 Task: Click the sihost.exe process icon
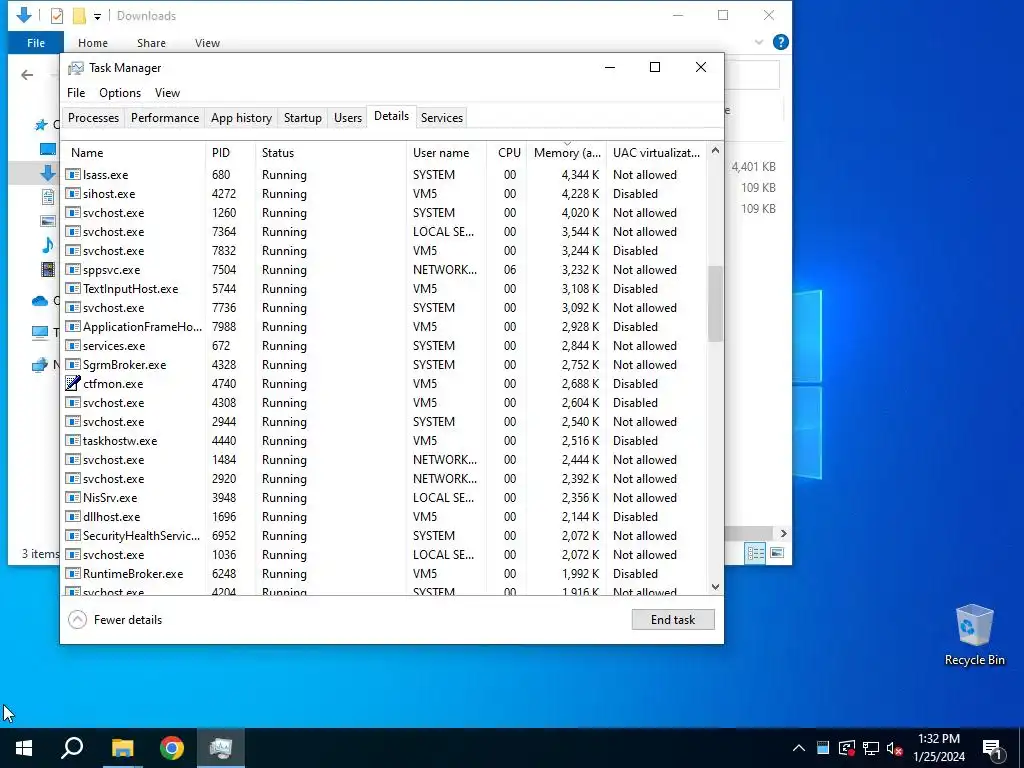72,193
